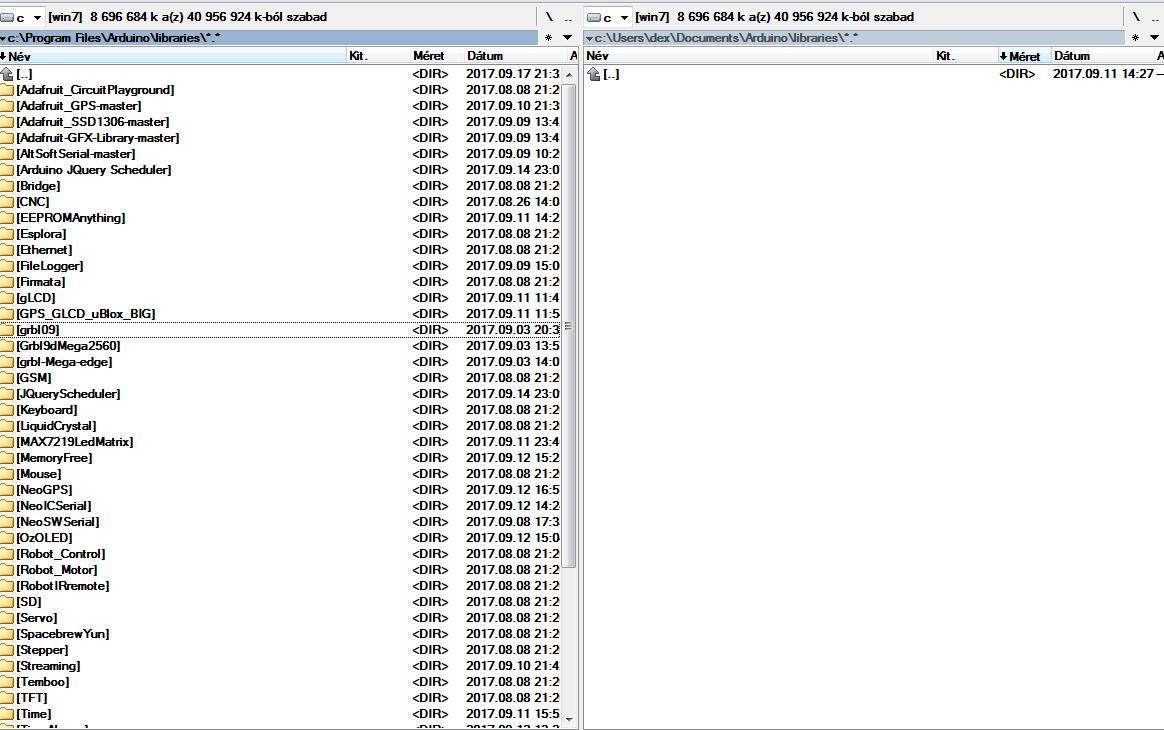Click the Streaming folder icon

click(x=7, y=666)
